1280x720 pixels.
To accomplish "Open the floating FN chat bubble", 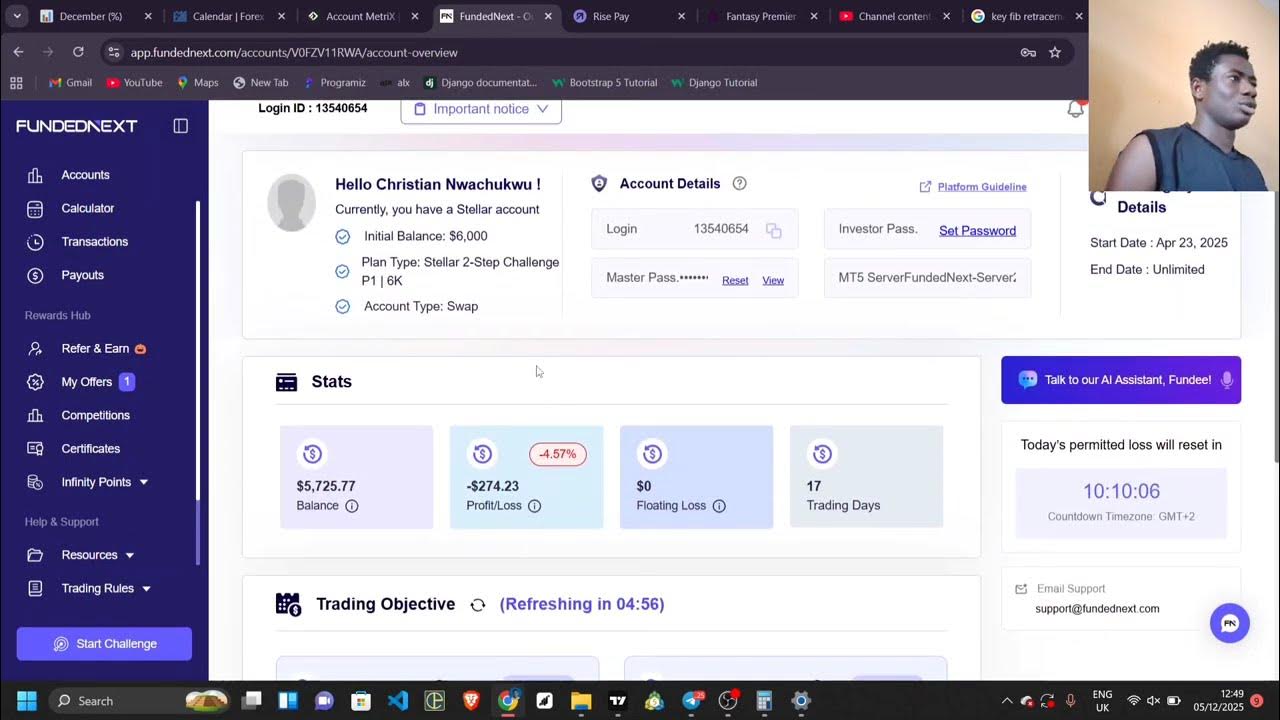I will (x=1230, y=623).
